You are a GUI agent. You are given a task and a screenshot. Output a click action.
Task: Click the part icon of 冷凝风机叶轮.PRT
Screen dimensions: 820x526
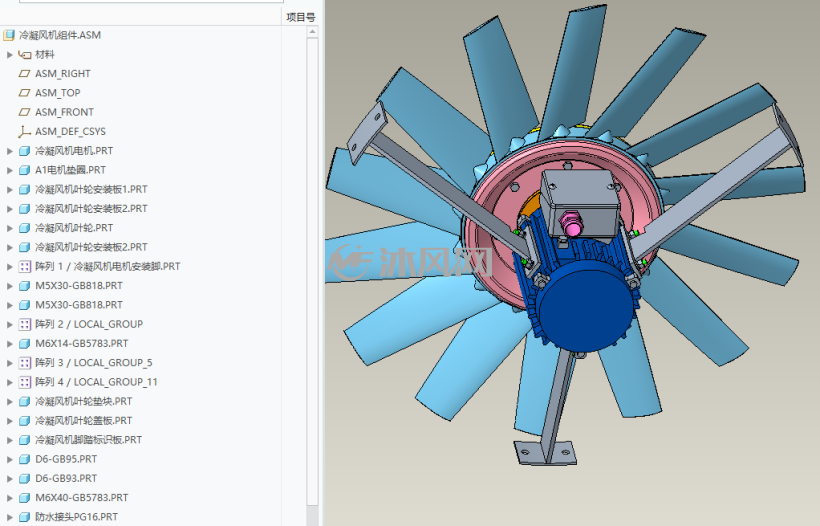tap(25, 228)
